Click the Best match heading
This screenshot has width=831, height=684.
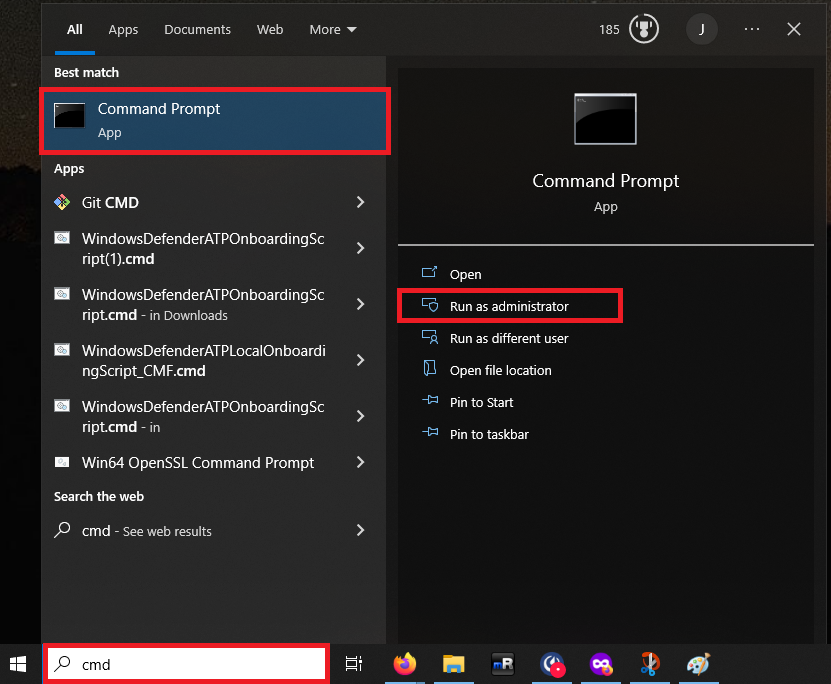[x=86, y=73]
